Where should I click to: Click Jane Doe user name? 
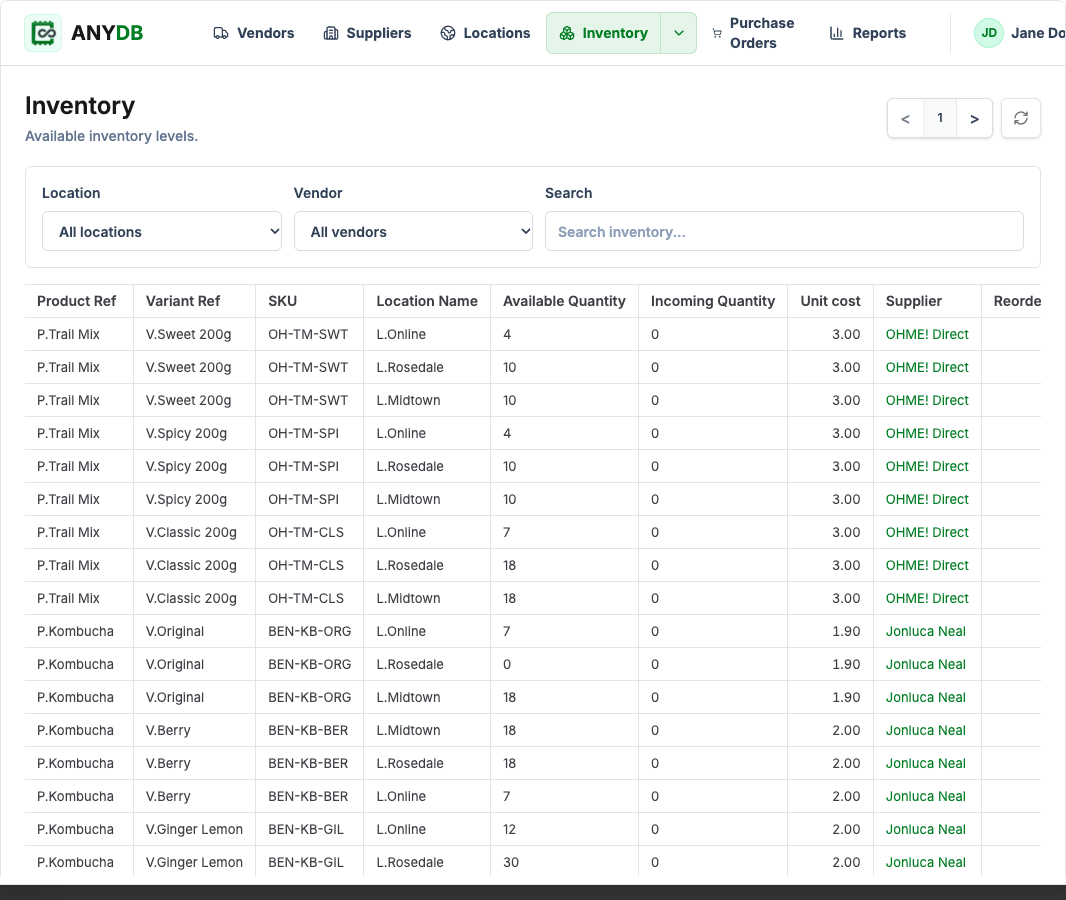pyautogui.click(x=1037, y=33)
